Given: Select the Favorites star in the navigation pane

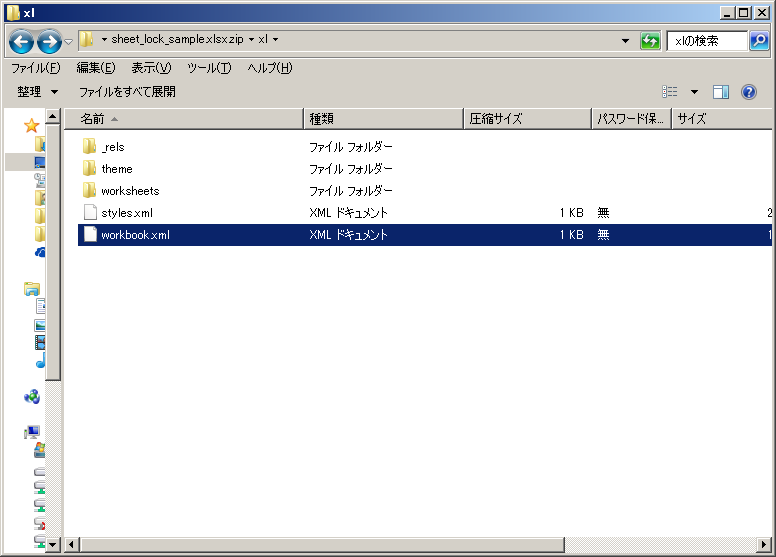Looking at the screenshot, I should click(32, 126).
